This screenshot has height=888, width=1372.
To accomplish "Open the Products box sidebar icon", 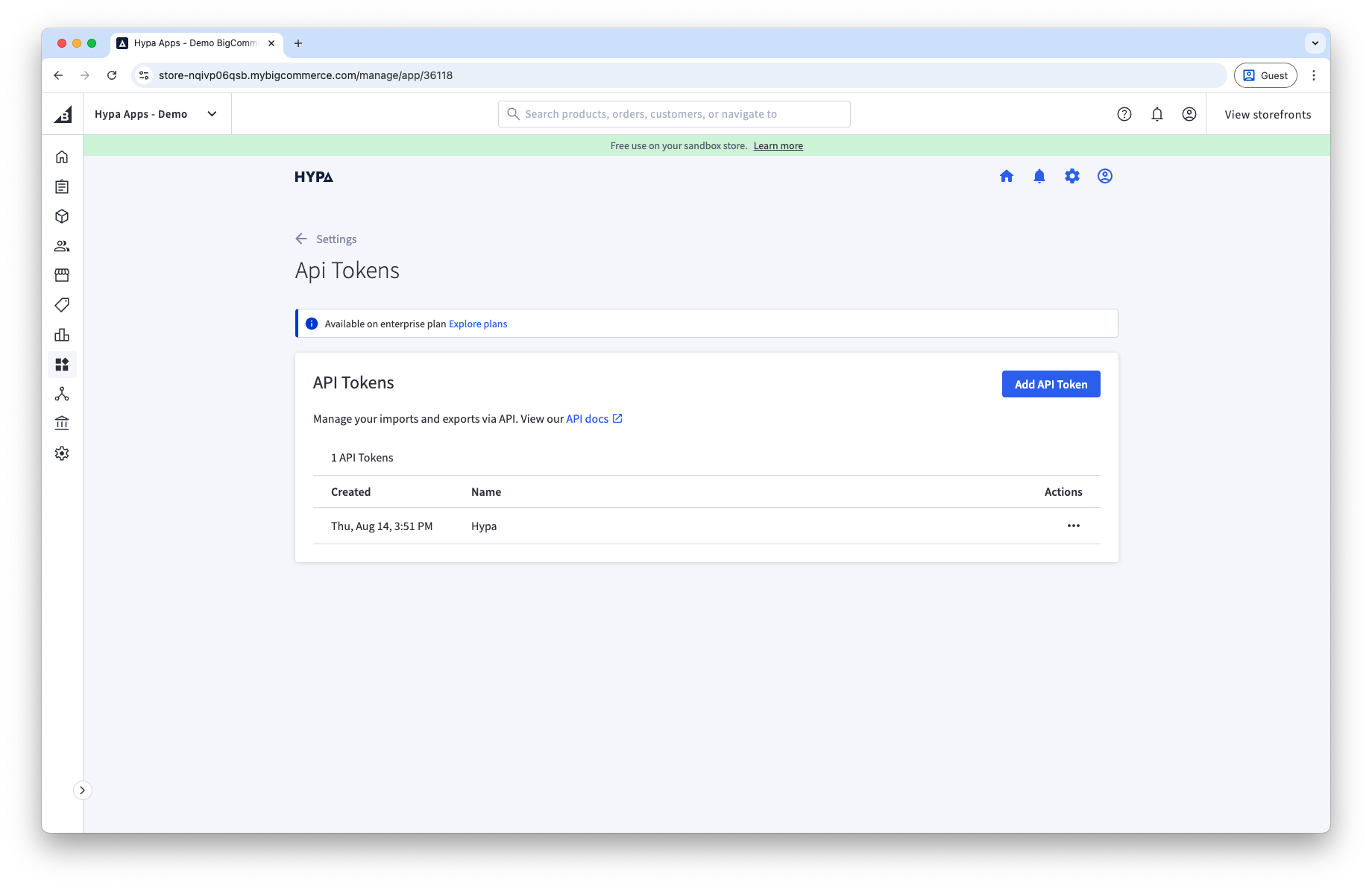I will (62, 216).
